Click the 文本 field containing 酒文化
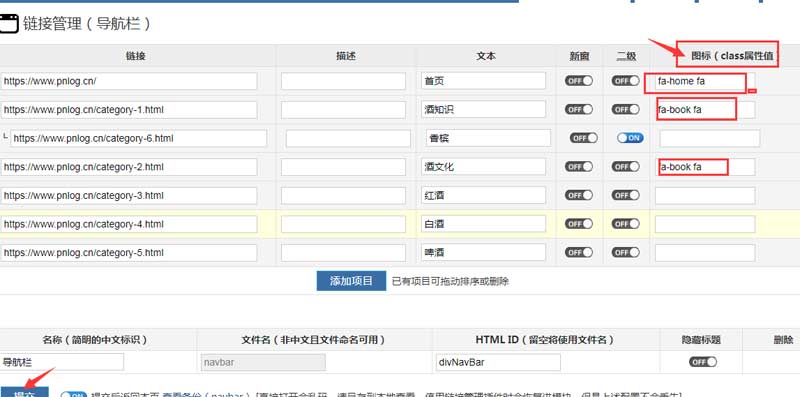The width and height of the screenshot is (800, 397). pos(483,166)
